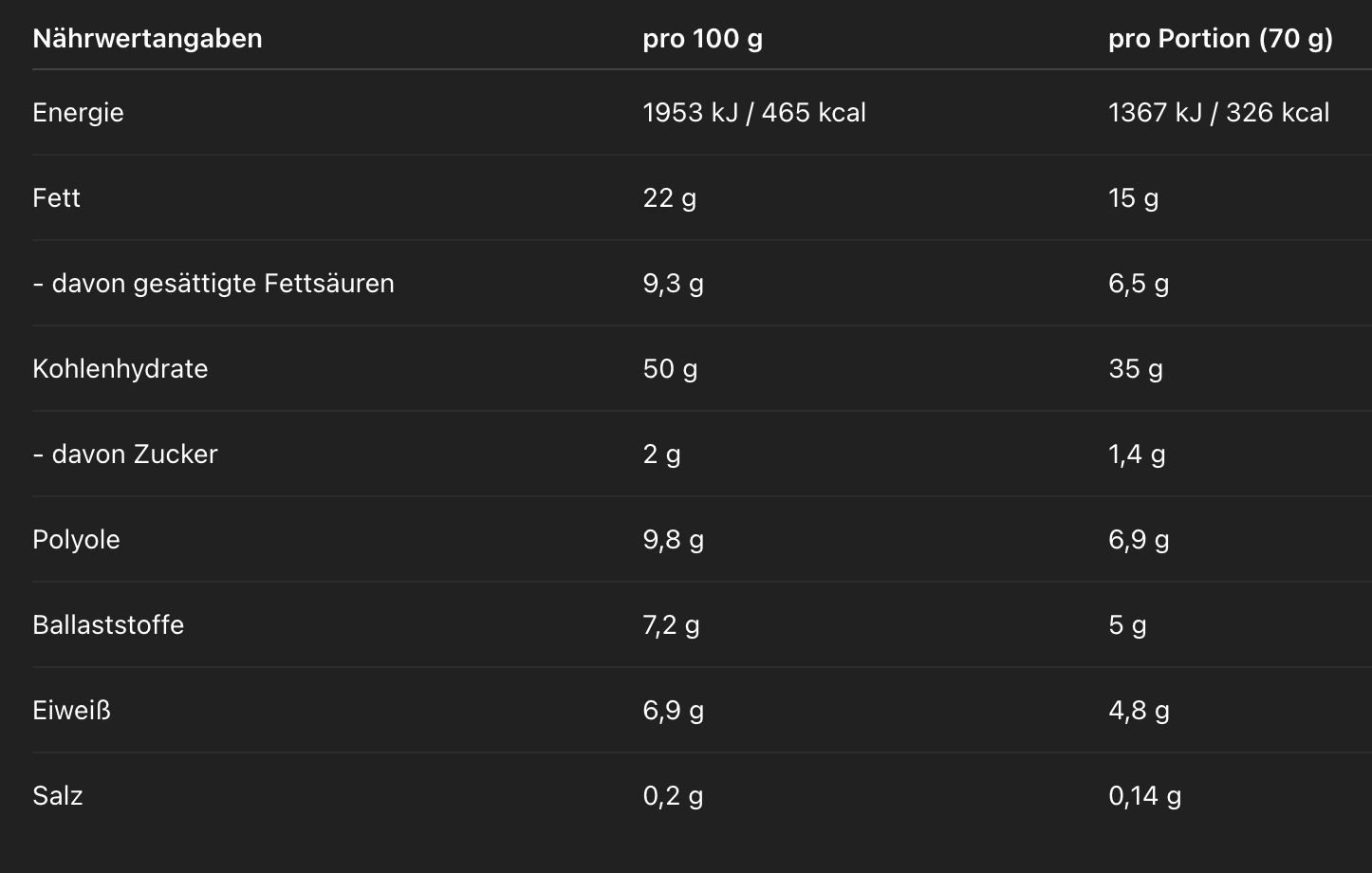Click the Nährwertangaben column header
1372x873 pixels.
(x=147, y=39)
